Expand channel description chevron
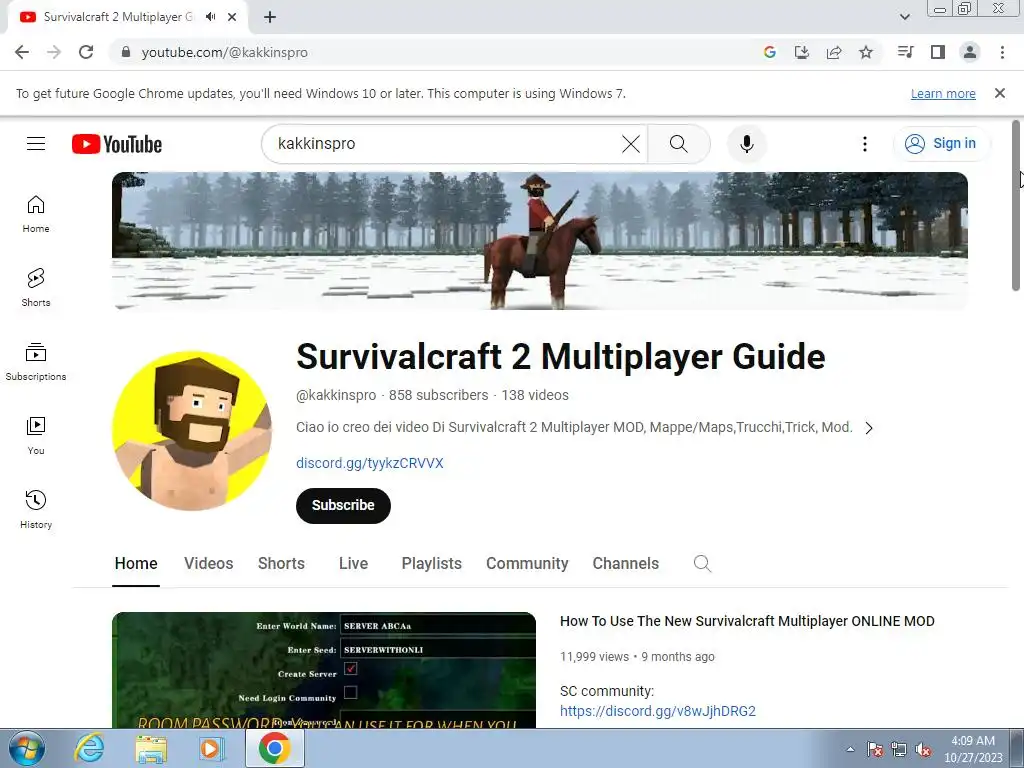Image resolution: width=1024 pixels, height=768 pixels. click(x=869, y=428)
